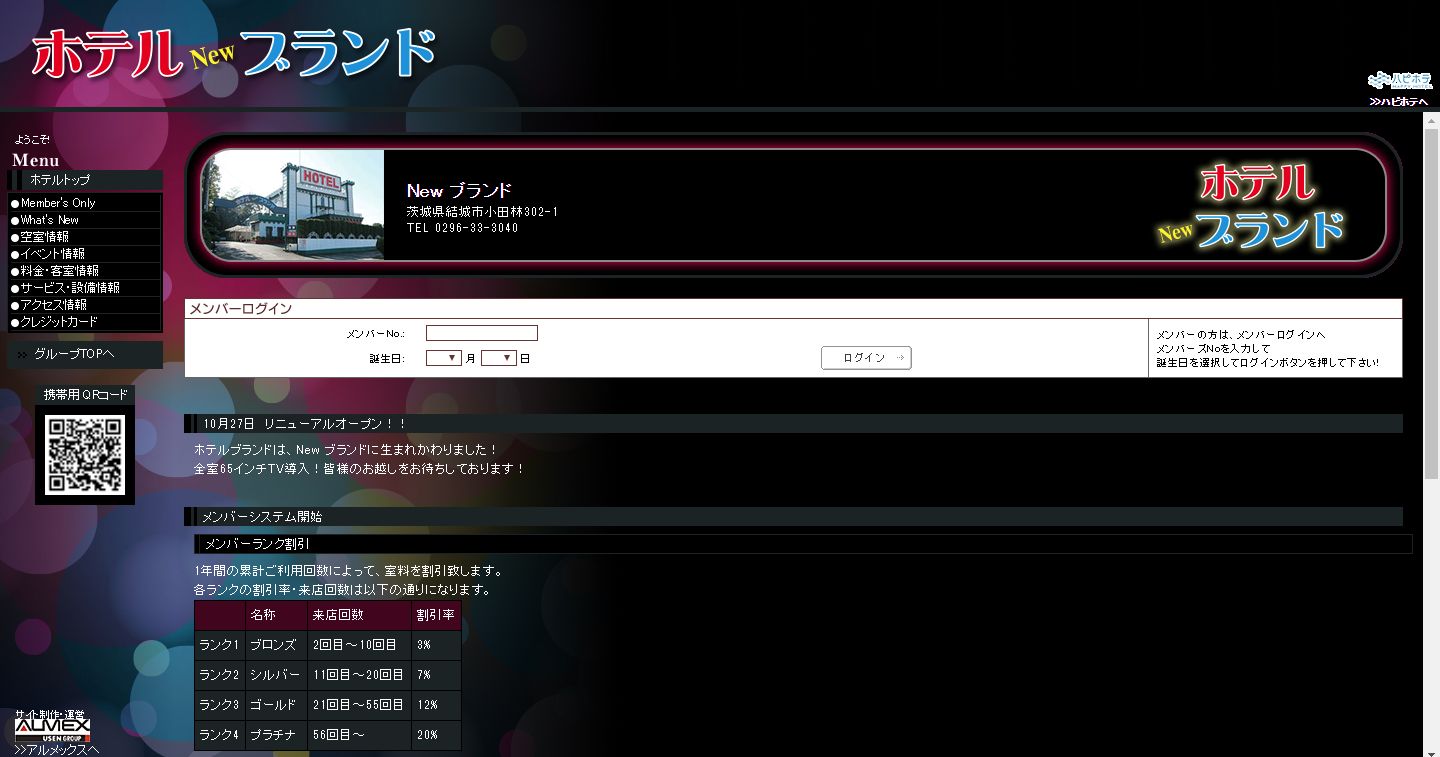
Task: Click the ログイン button
Action: pyautogui.click(x=866, y=358)
